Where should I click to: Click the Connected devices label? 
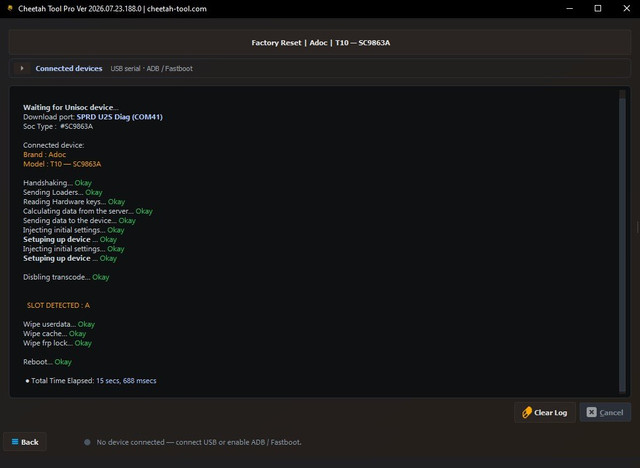69,69
